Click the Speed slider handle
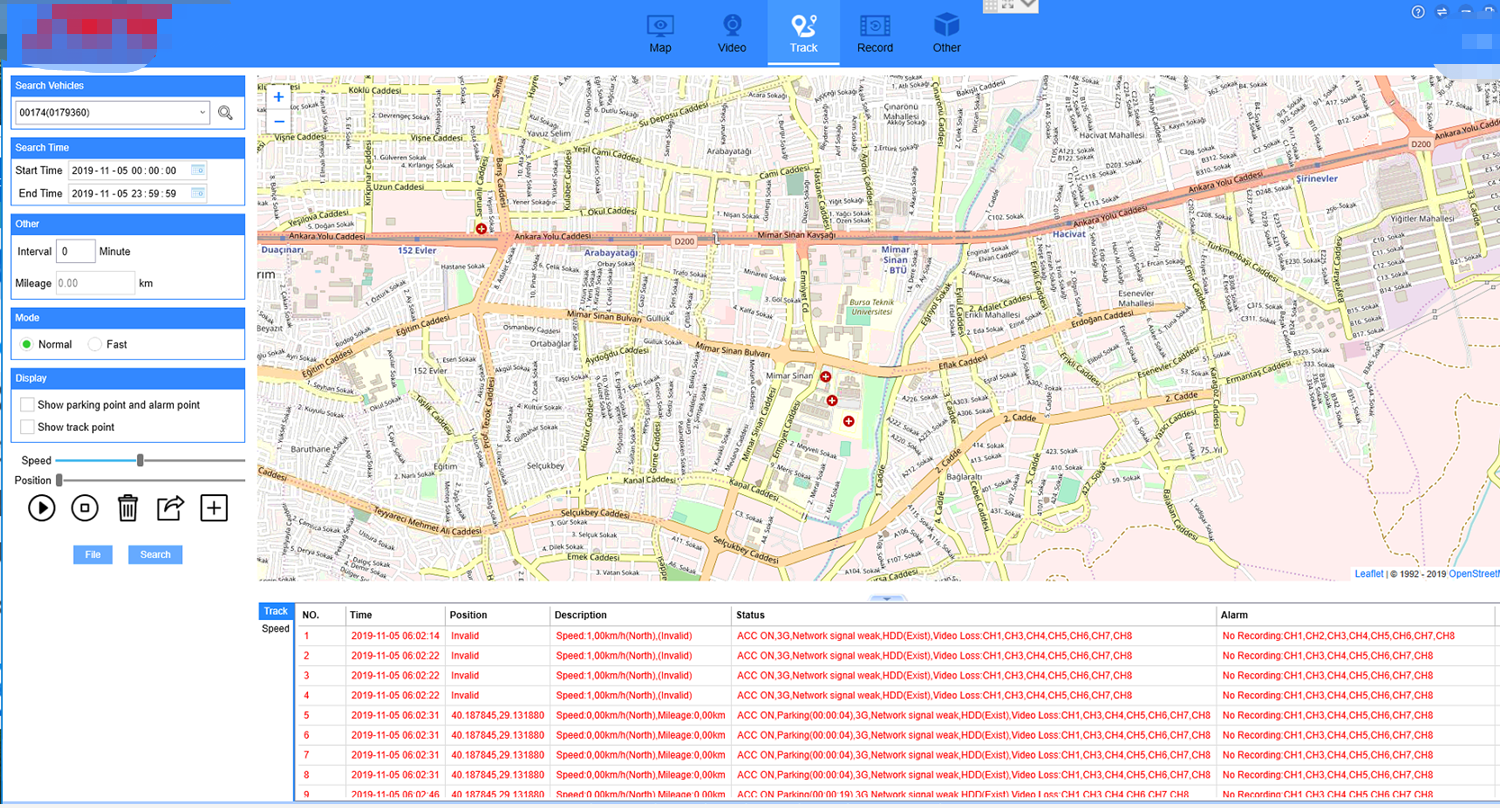The width and height of the screenshot is (1500, 808). pyautogui.click(x=140, y=460)
